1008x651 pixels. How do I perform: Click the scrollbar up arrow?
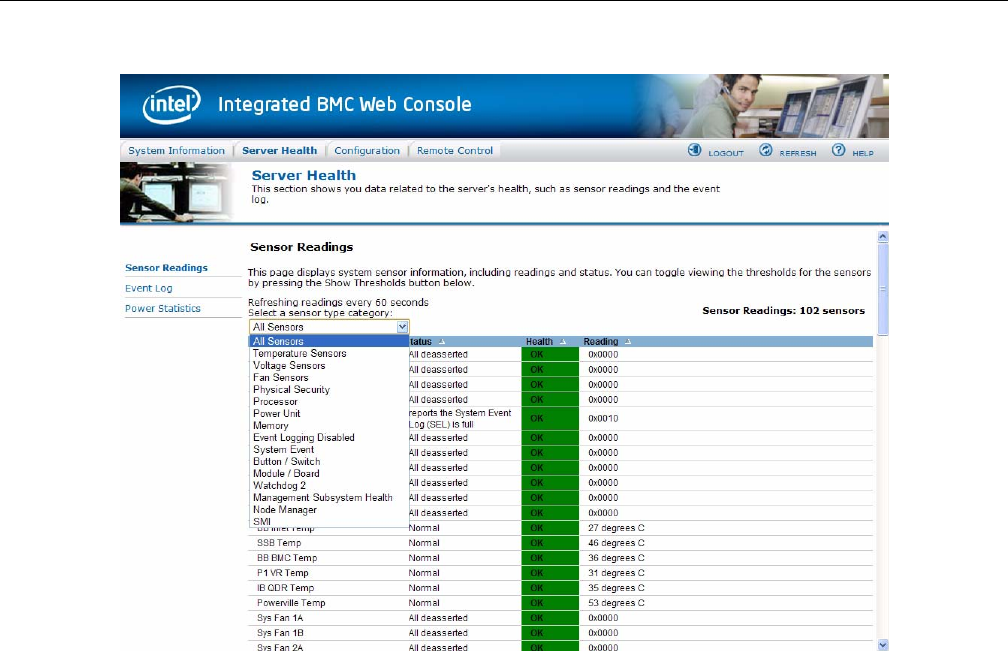[883, 236]
